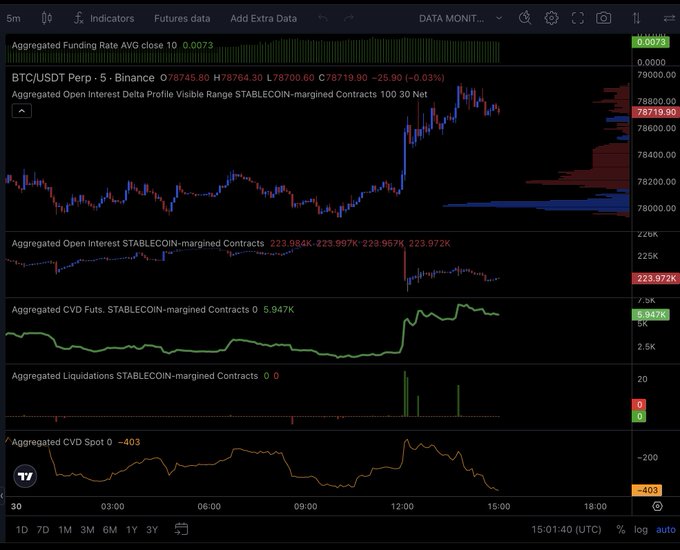Set range to 3Y

pyautogui.click(x=152, y=530)
